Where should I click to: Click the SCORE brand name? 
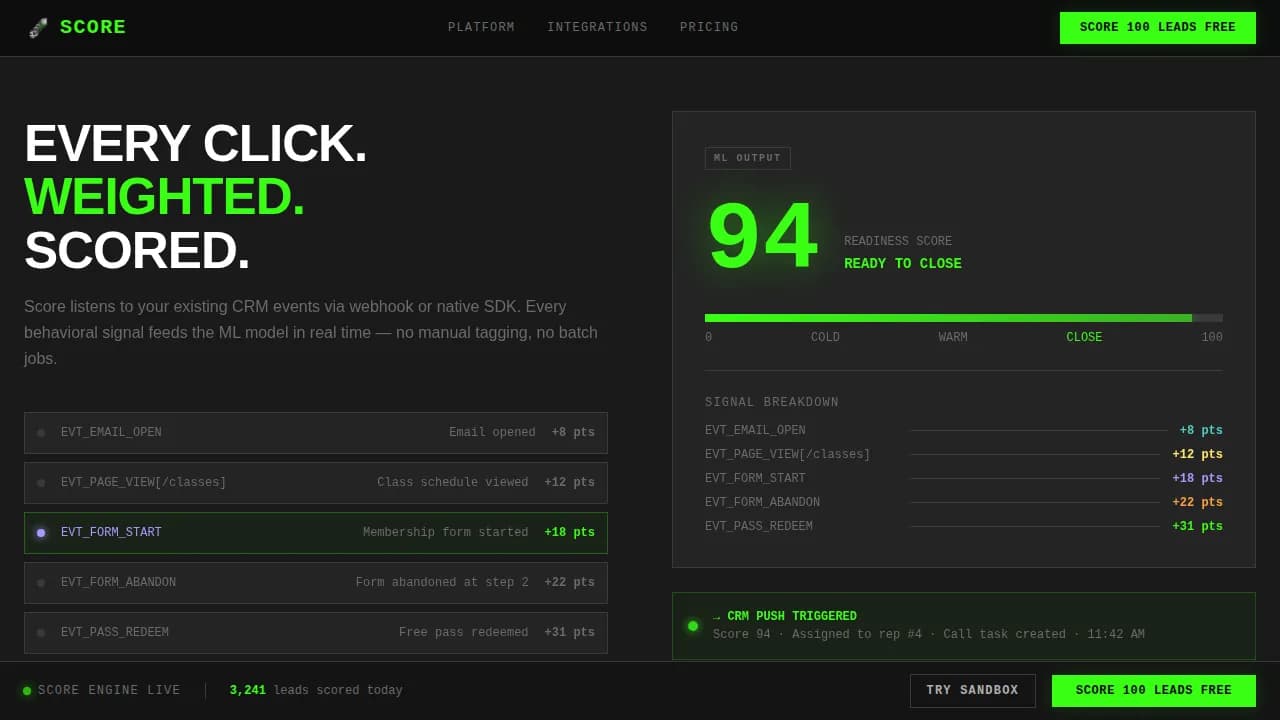coord(93,28)
